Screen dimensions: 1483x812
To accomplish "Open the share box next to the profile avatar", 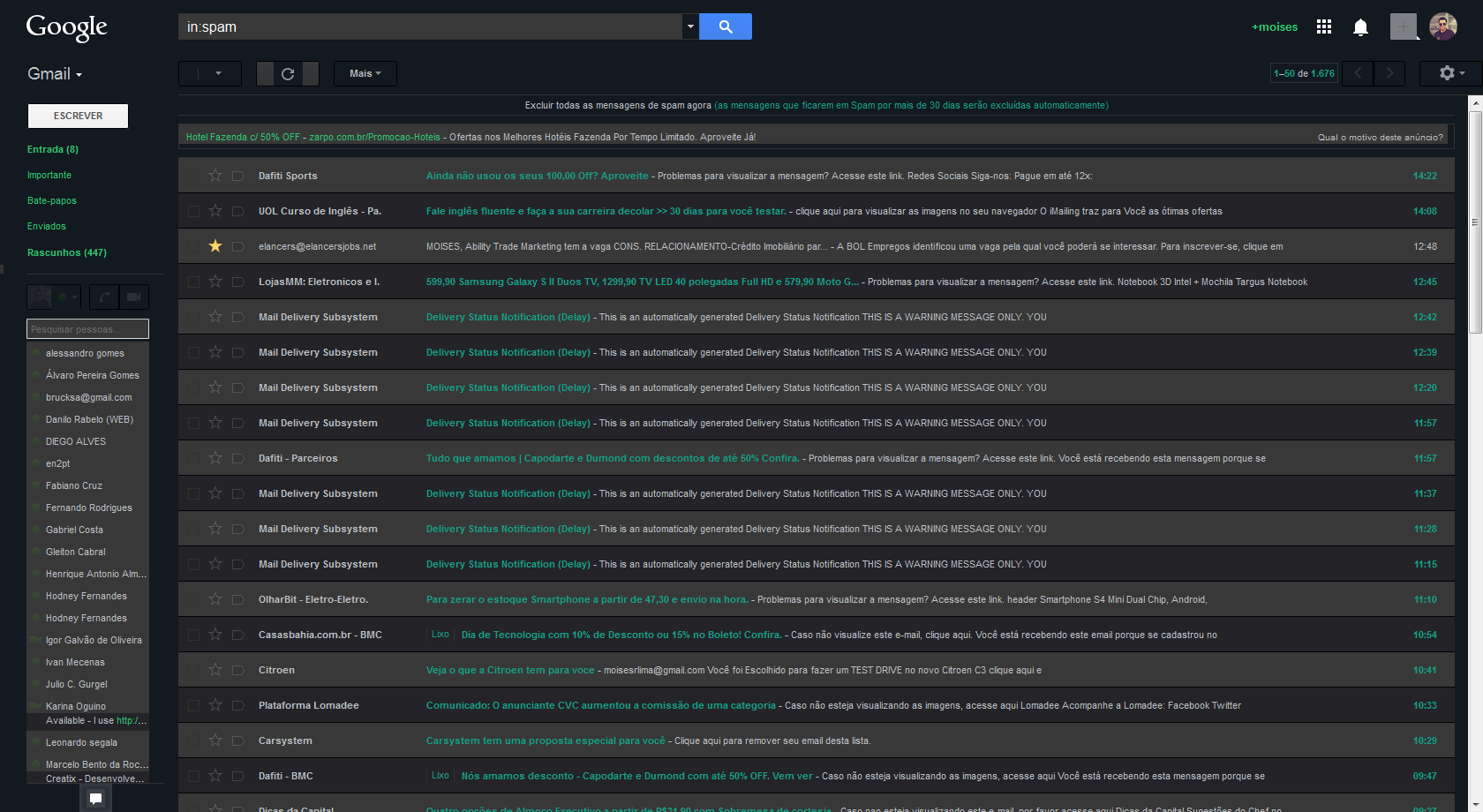I will [x=1404, y=26].
